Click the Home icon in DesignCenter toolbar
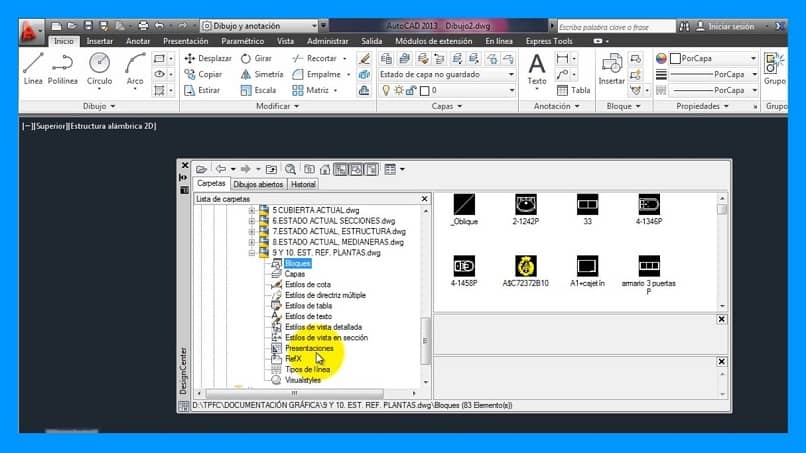 coord(325,169)
